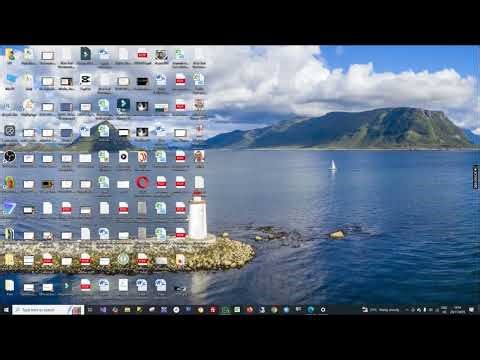Select the blue number-seven shaped desktop icon
Screen dimensions: 480x360
coord(9,208)
